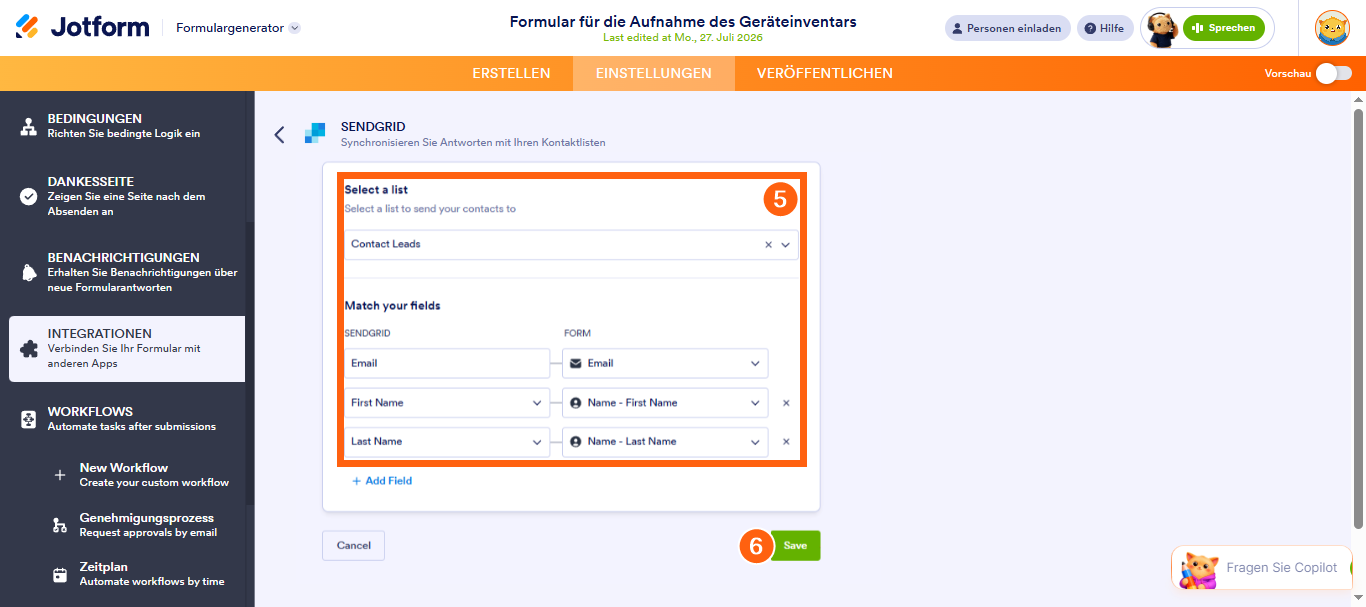Open DANKESSEITE settings section
This screenshot has height=607, width=1366.
pos(123,196)
